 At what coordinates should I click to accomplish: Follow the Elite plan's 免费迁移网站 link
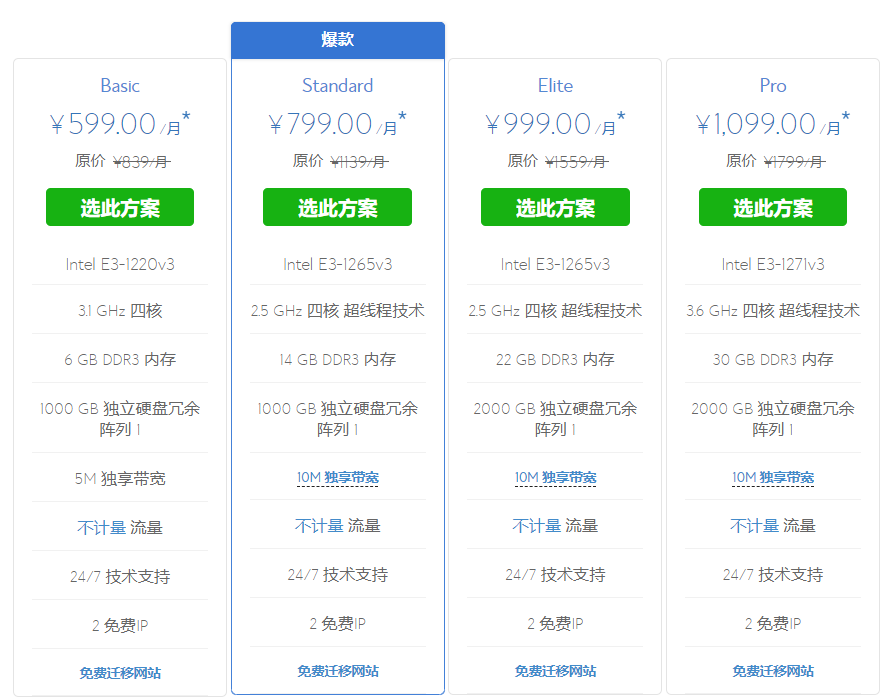point(555,671)
